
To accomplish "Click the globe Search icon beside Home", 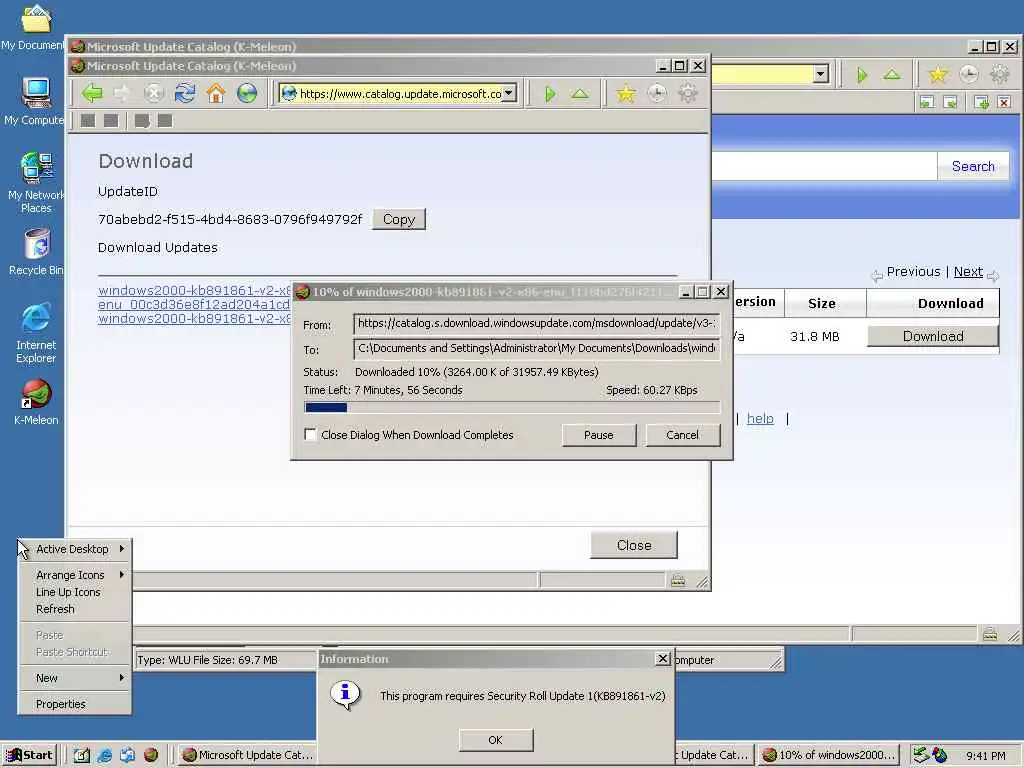I will [247, 93].
